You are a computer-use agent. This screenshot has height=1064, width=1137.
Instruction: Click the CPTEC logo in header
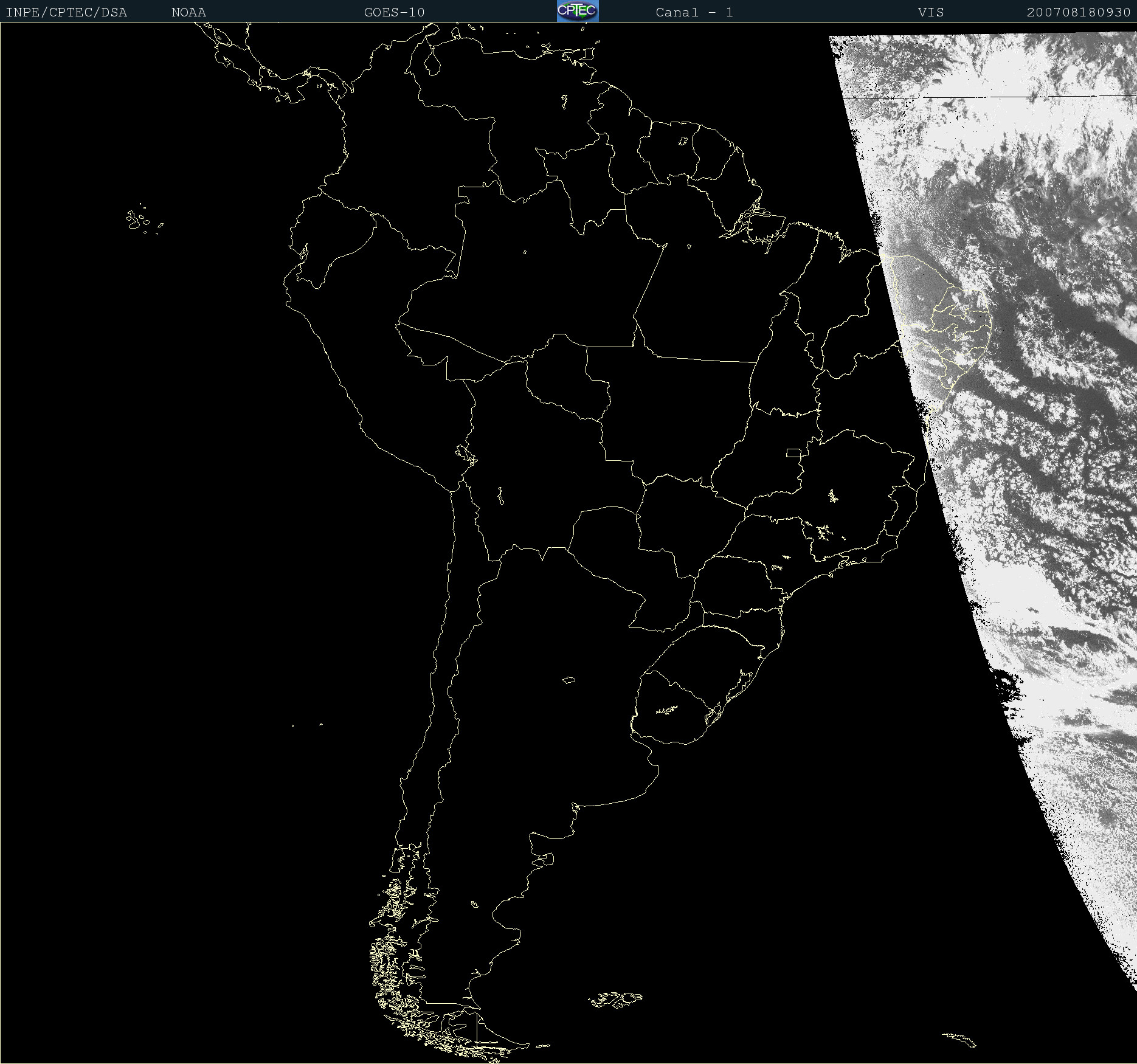578,11
